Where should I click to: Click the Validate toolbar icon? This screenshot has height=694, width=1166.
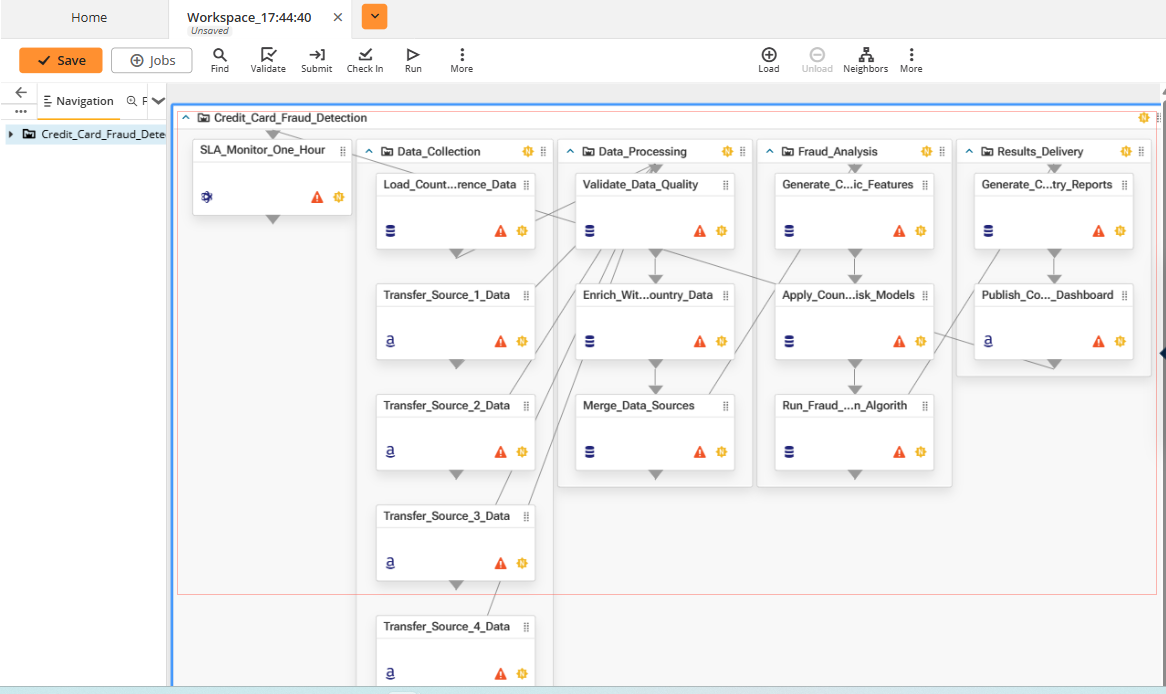click(268, 55)
